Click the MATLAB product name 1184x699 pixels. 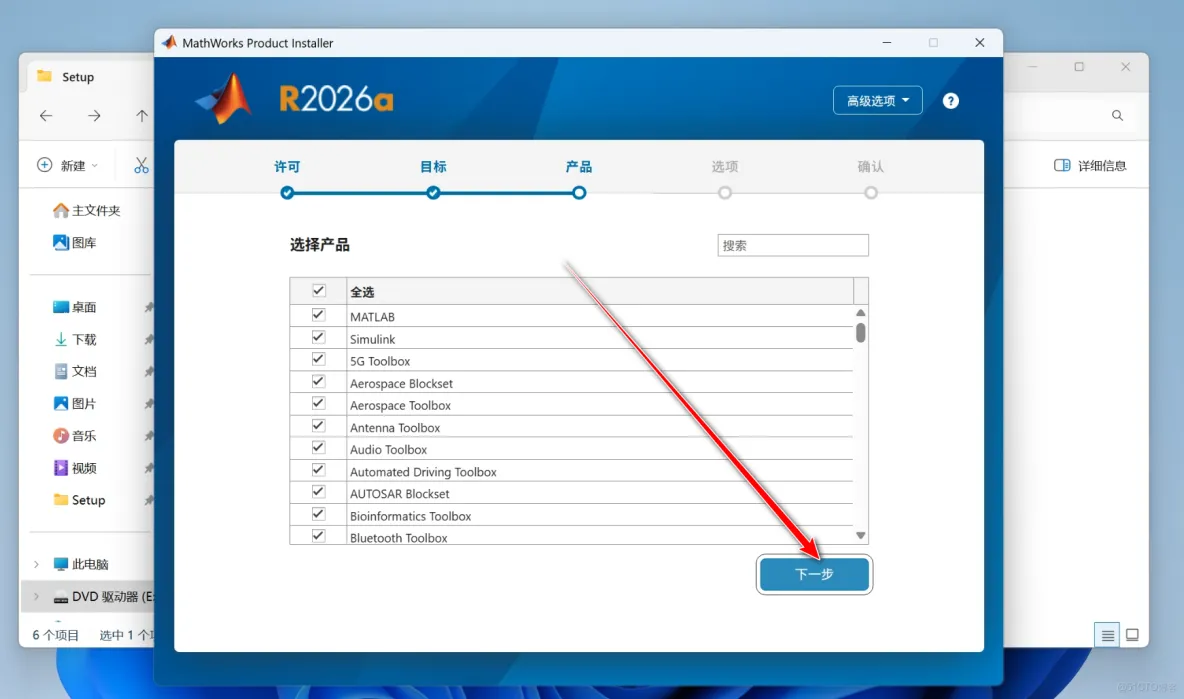pyautogui.click(x=372, y=316)
